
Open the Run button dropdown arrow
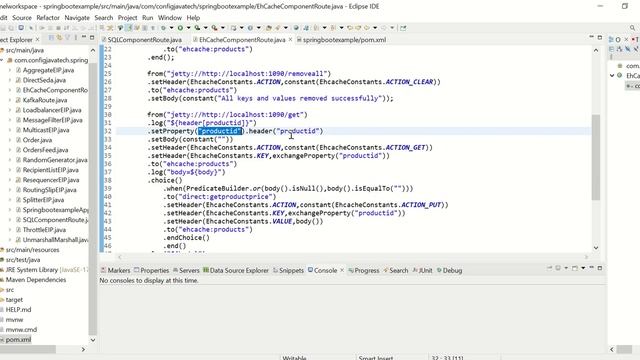[x=188, y=28]
